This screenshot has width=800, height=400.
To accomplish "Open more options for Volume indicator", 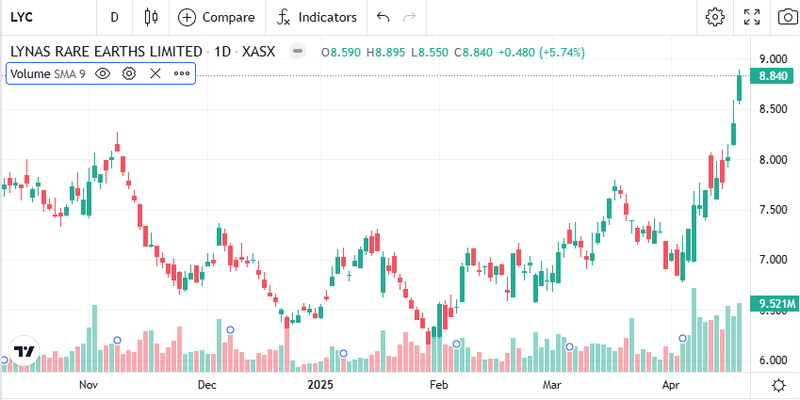I will click(x=182, y=73).
